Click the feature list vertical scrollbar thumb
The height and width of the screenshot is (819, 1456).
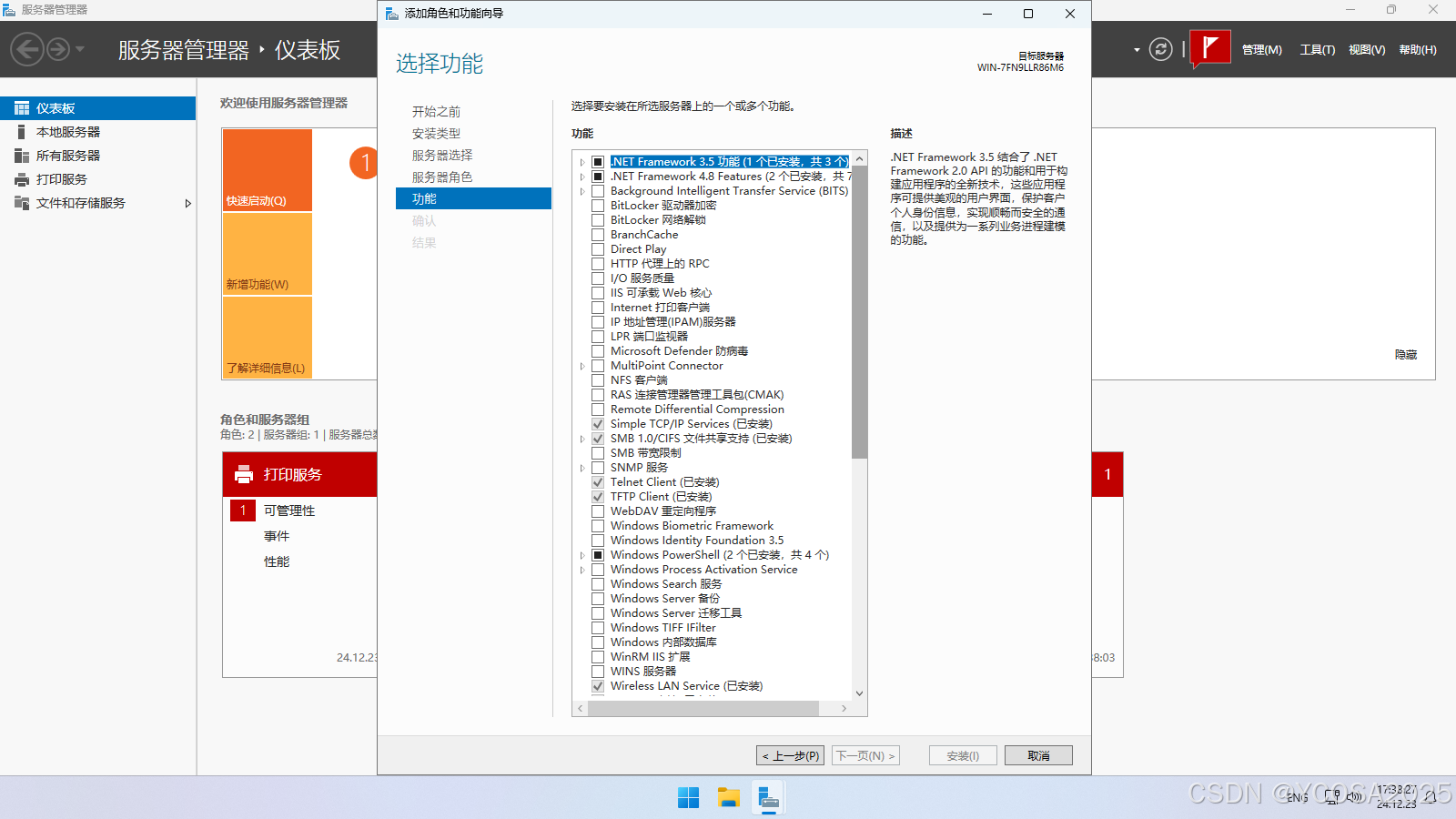[859, 313]
